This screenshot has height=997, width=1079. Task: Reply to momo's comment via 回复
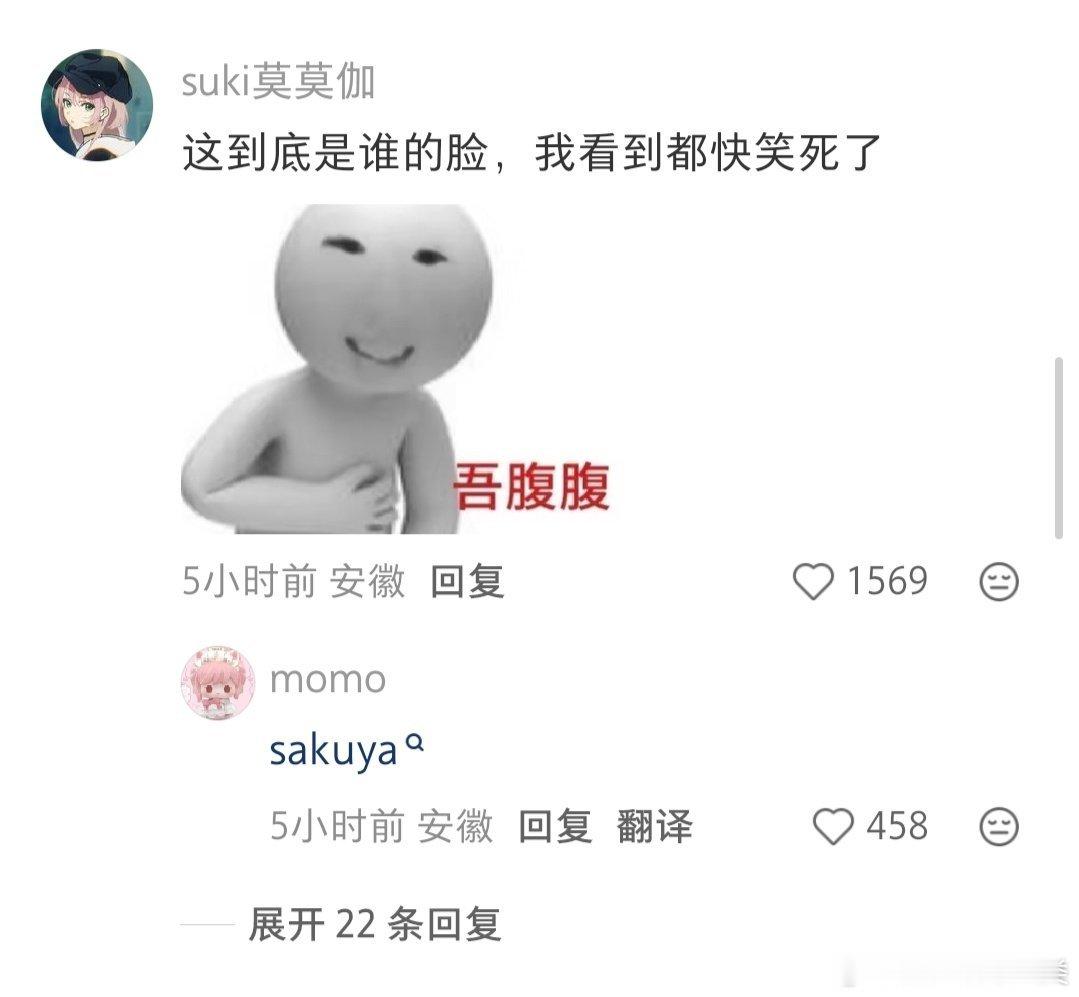point(555,826)
